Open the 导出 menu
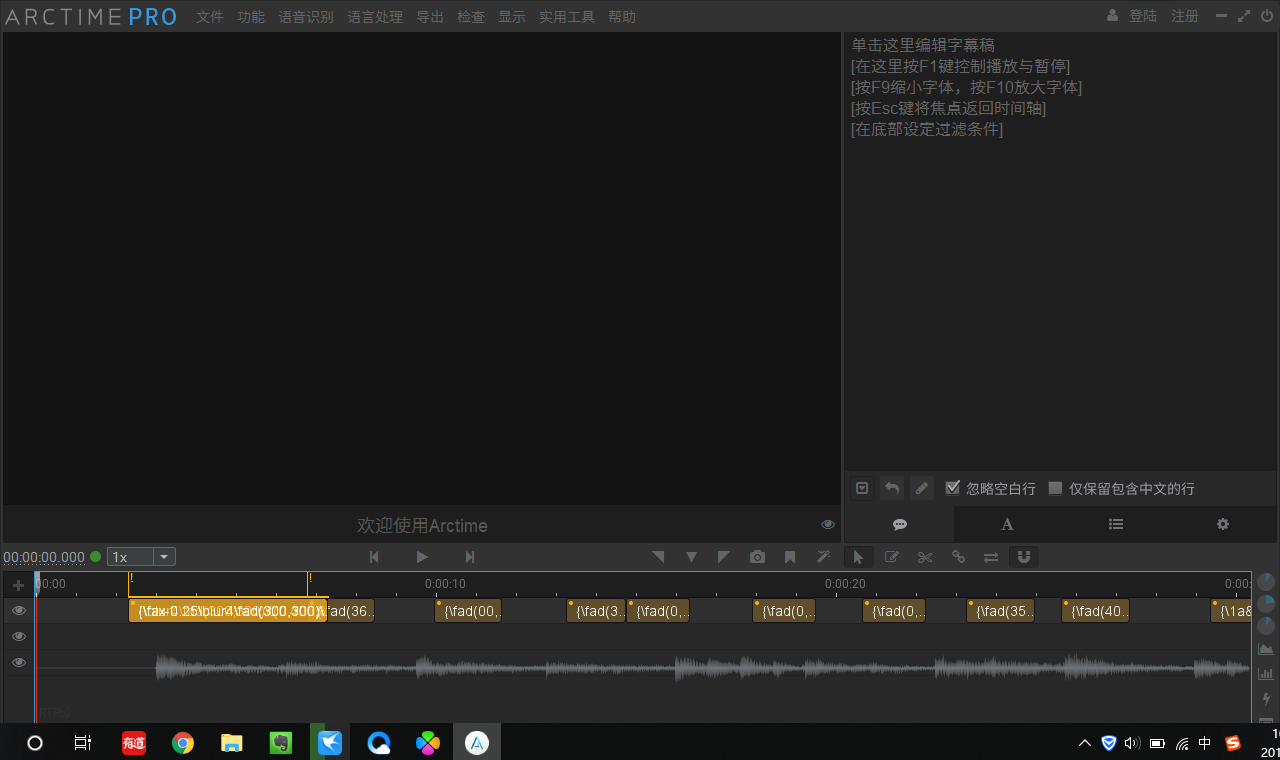Image resolution: width=1280 pixels, height=760 pixels. (x=430, y=17)
